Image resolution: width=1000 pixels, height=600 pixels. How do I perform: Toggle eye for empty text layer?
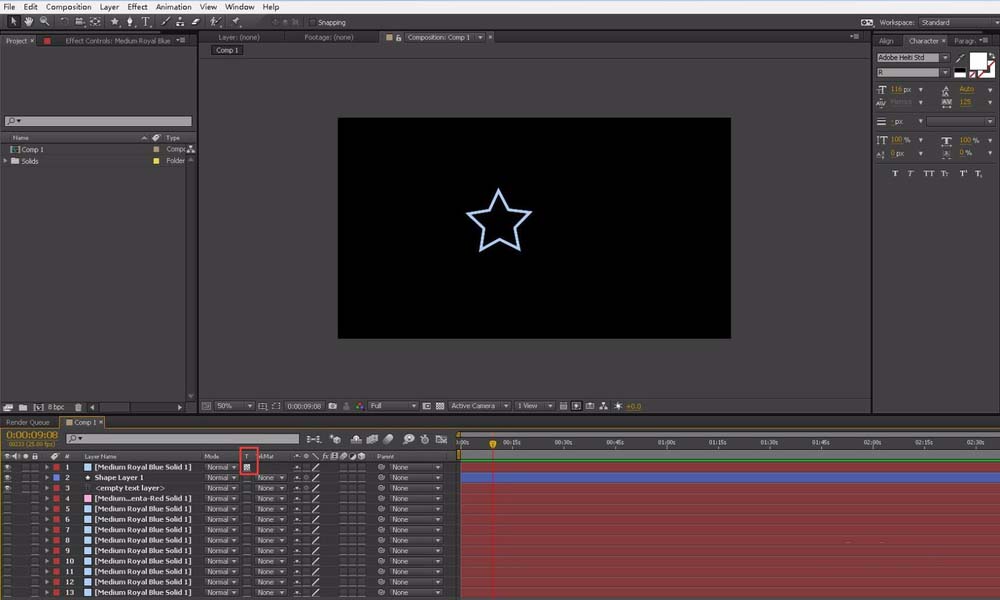pos(8,488)
